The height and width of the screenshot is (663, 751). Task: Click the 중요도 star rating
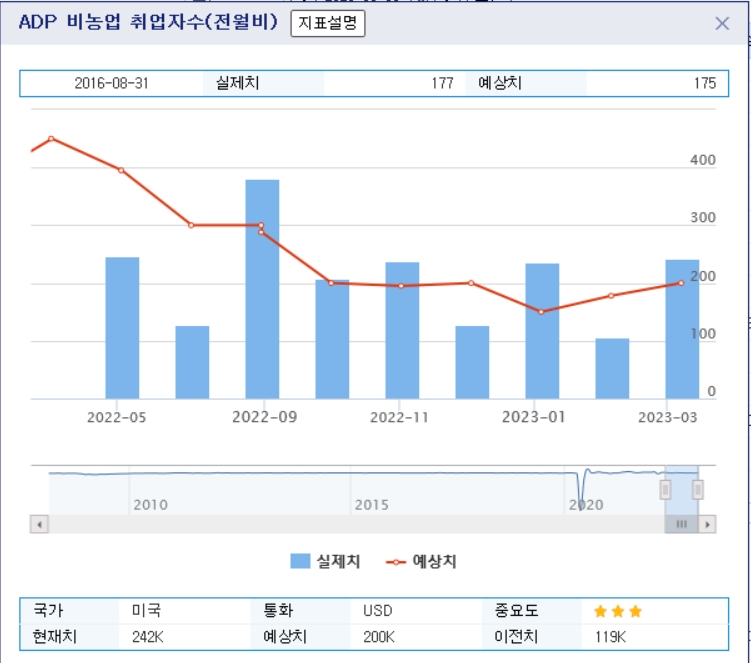(x=618, y=611)
